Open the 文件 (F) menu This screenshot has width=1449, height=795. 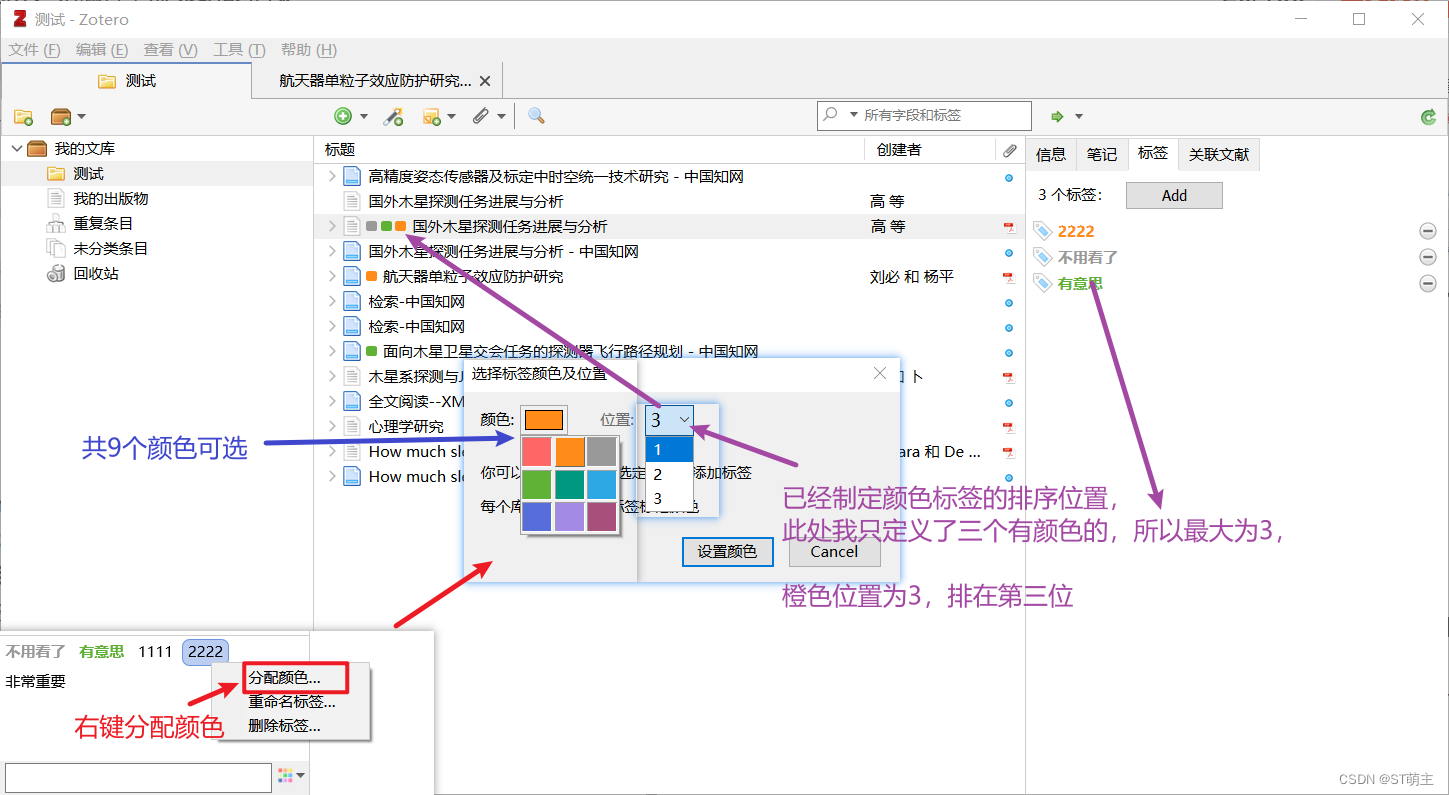[x=35, y=50]
